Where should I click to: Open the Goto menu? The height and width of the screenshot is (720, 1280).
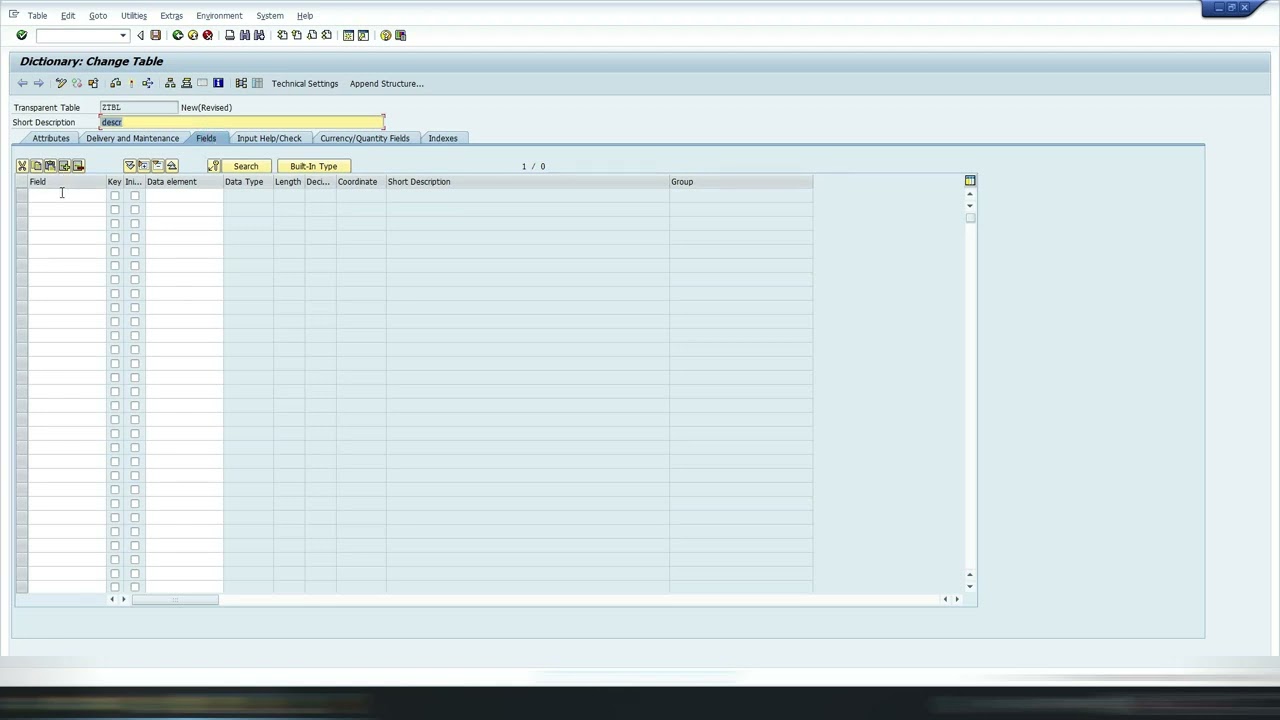pos(98,16)
